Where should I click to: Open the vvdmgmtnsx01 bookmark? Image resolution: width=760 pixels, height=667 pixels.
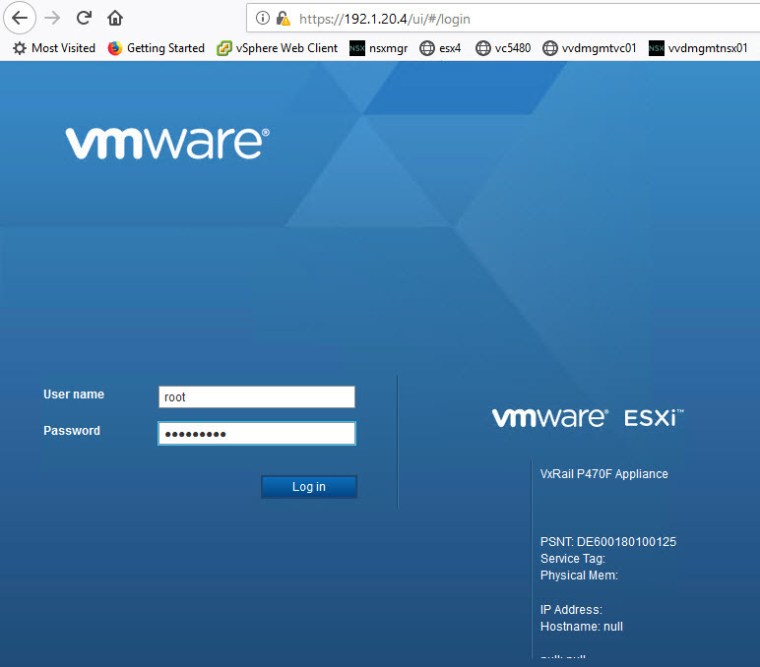point(698,48)
